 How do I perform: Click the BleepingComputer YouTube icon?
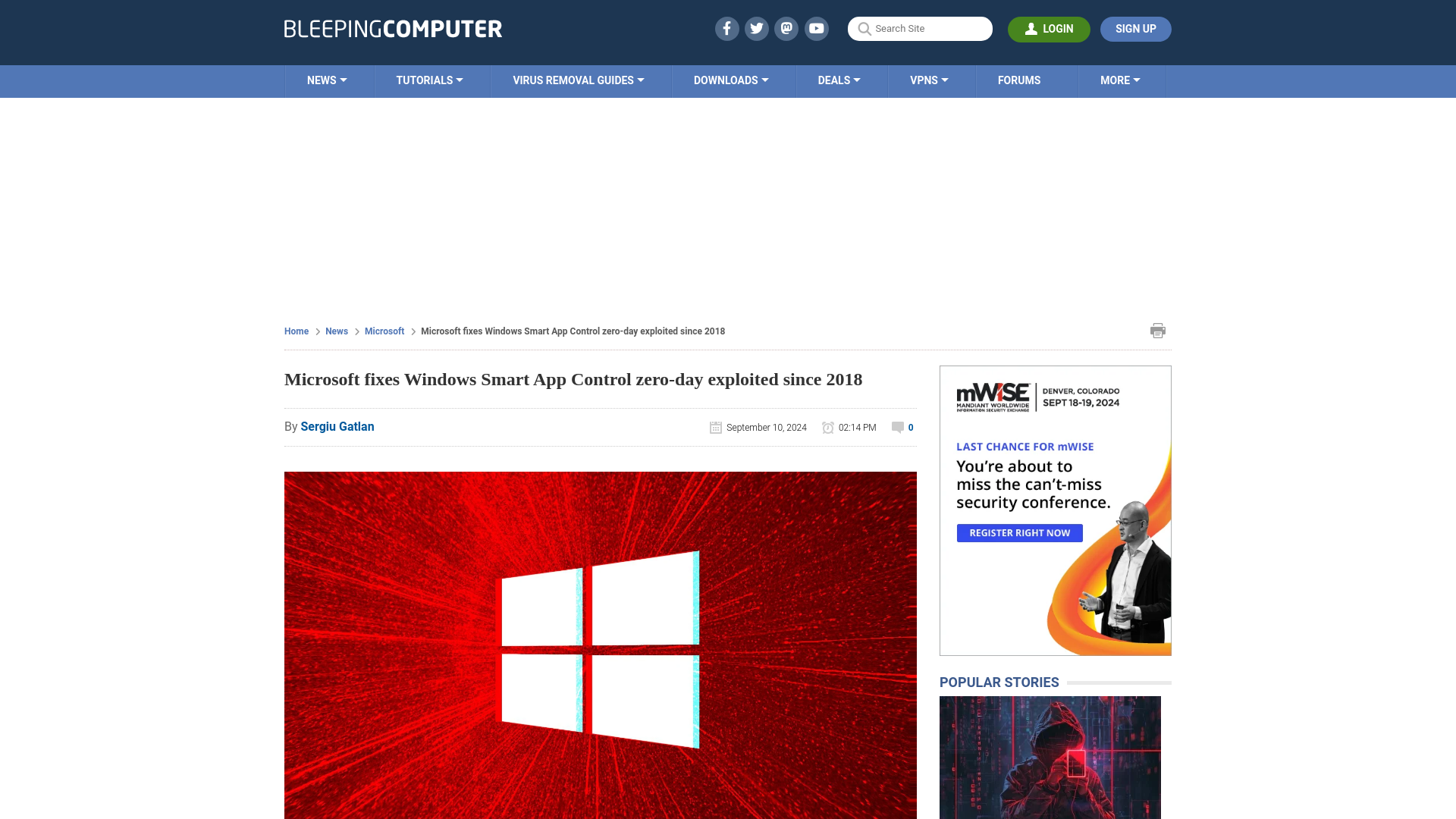pos(817,28)
